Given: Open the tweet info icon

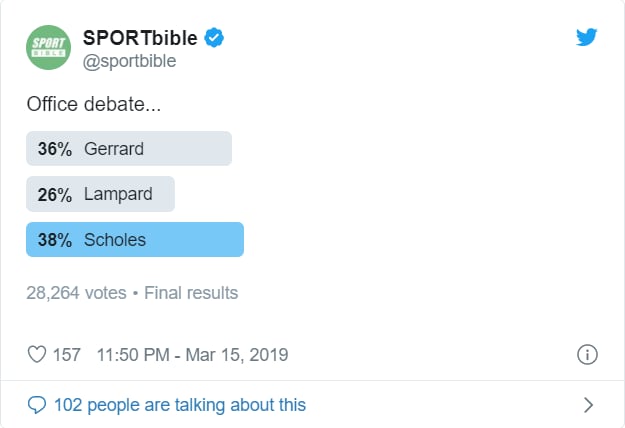Looking at the screenshot, I should click(587, 354).
